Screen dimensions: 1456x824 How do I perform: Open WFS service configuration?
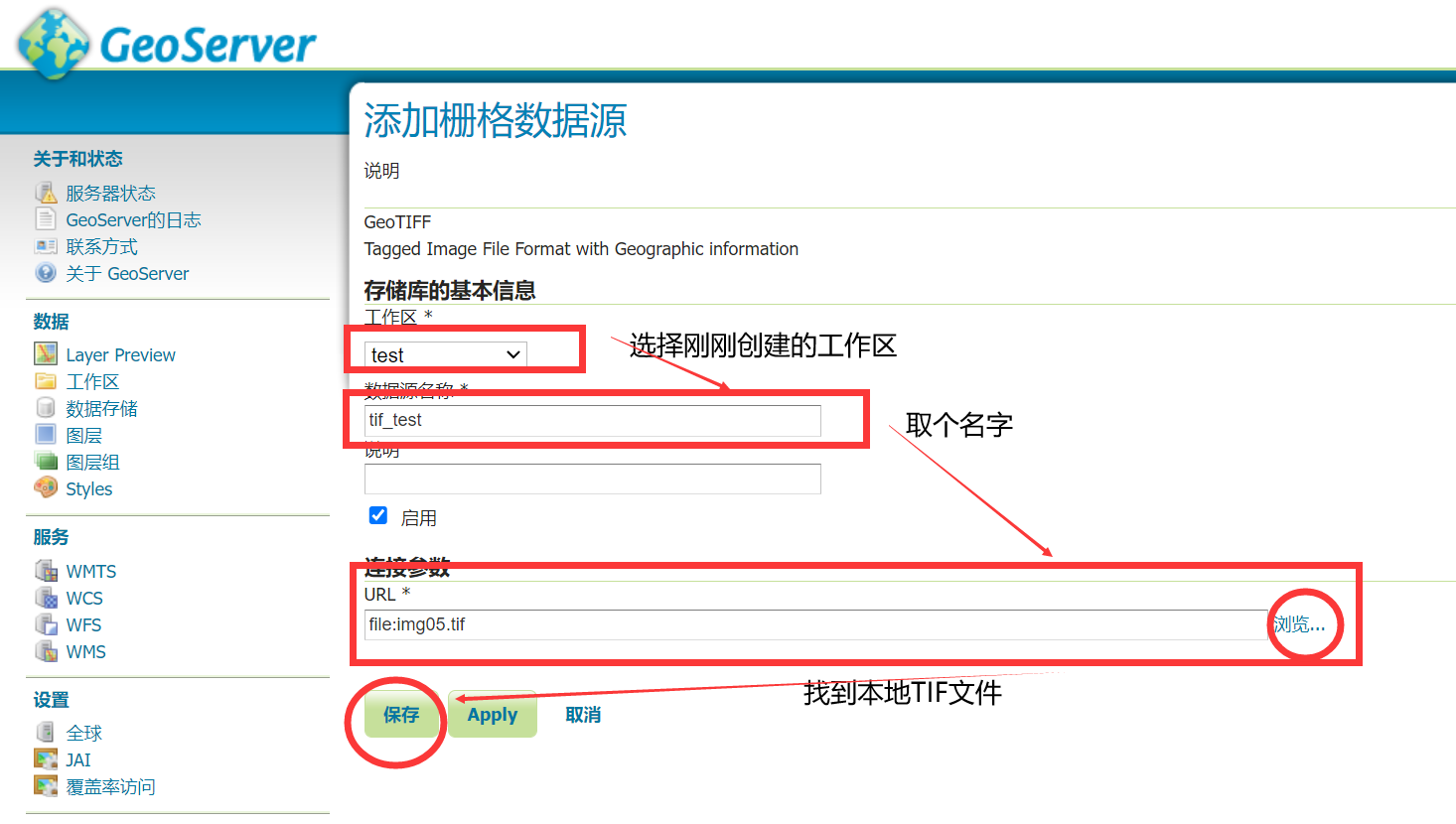point(85,624)
